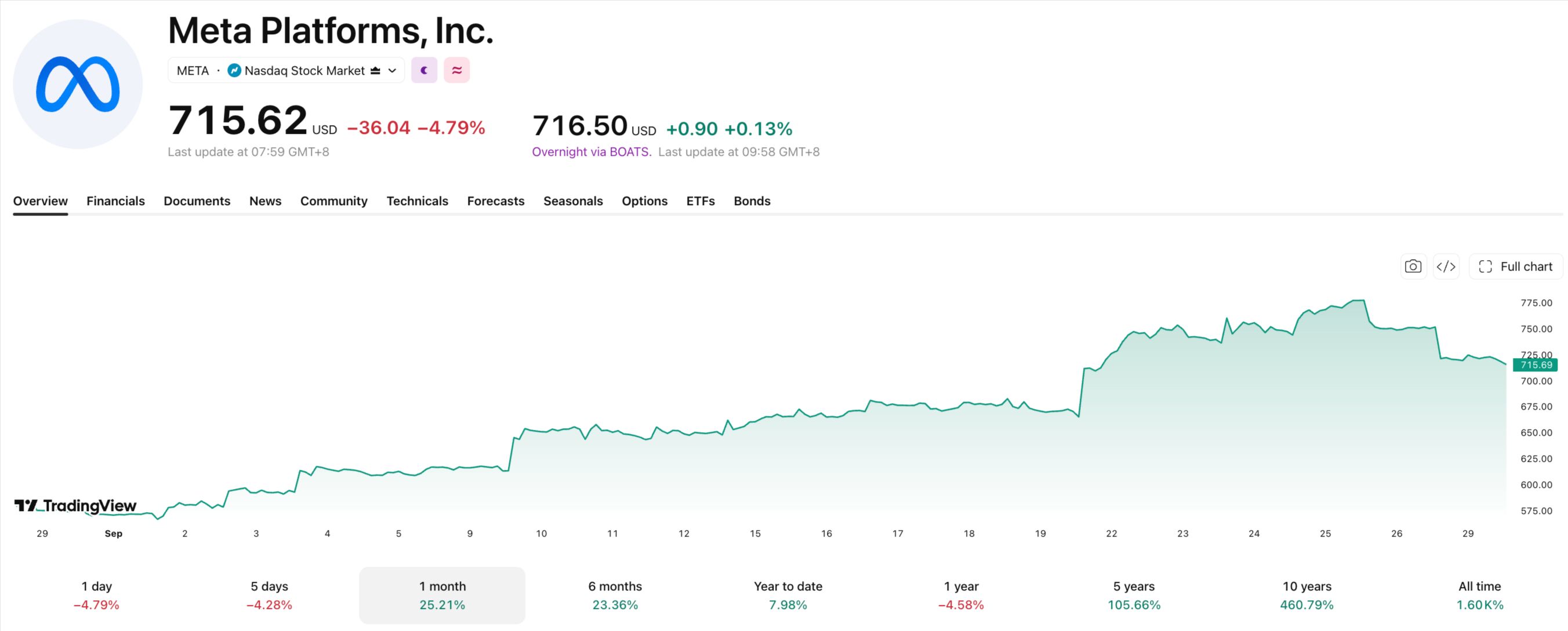
Task: Select the 5 days range
Action: [x=269, y=595]
